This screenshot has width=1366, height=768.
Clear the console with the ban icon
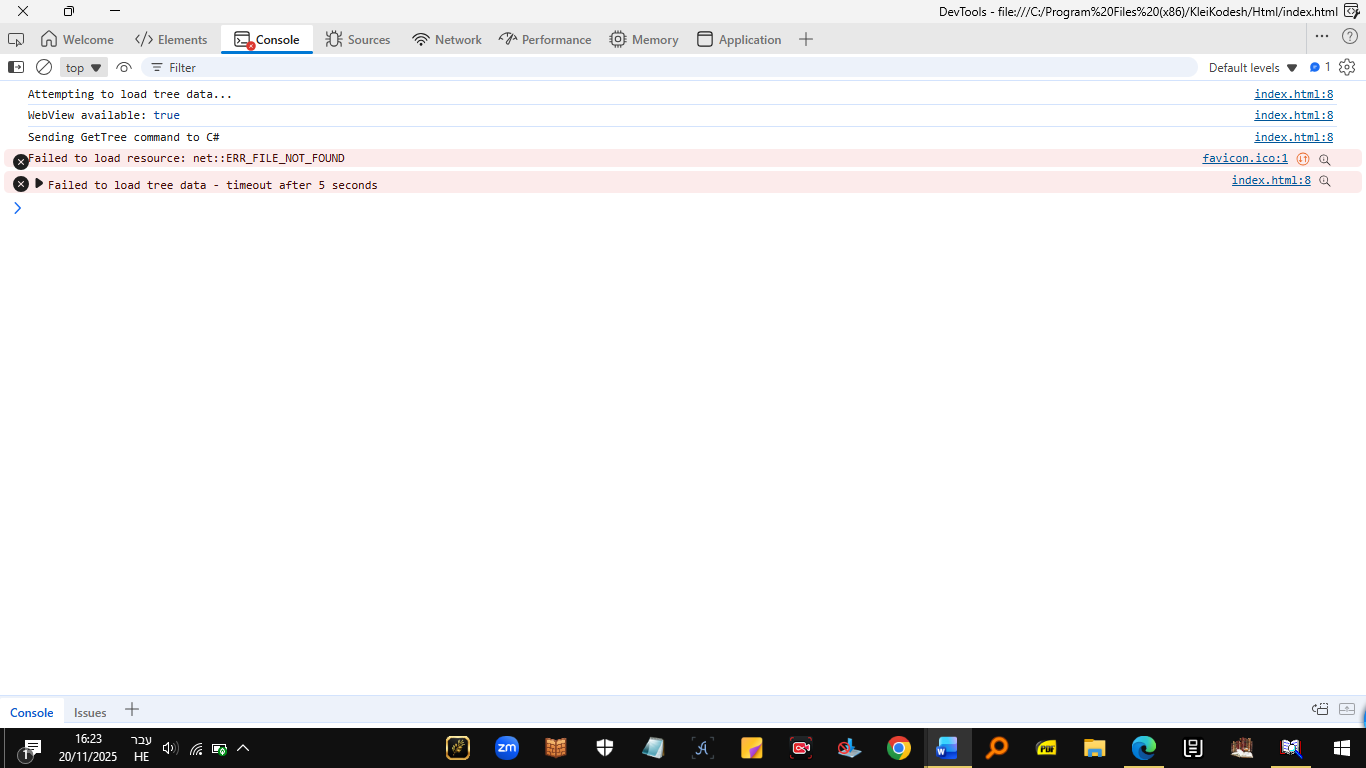coord(44,67)
